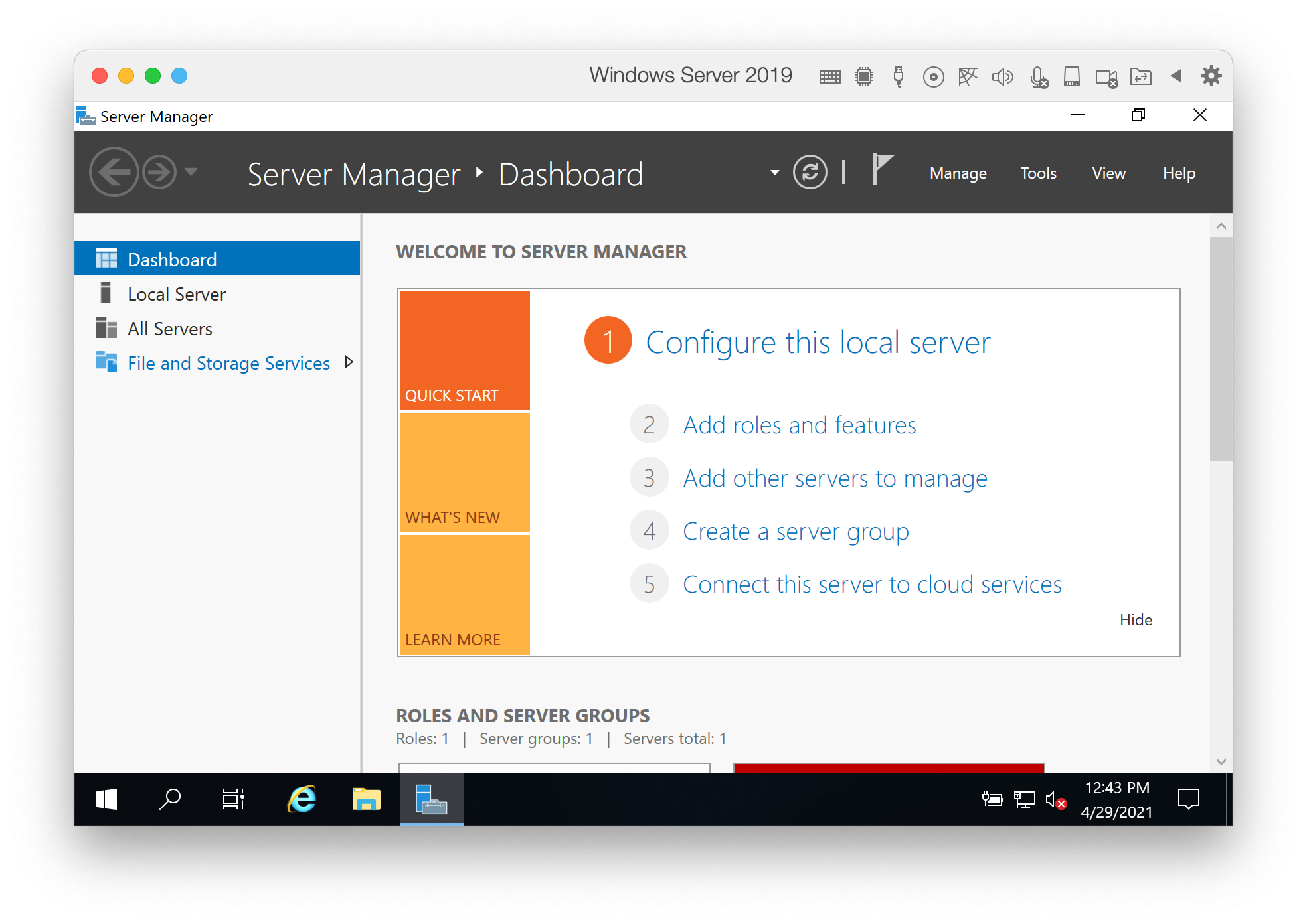Click the forward navigation arrow
Image resolution: width=1307 pixels, height=924 pixels.
pyautogui.click(x=159, y=173)
